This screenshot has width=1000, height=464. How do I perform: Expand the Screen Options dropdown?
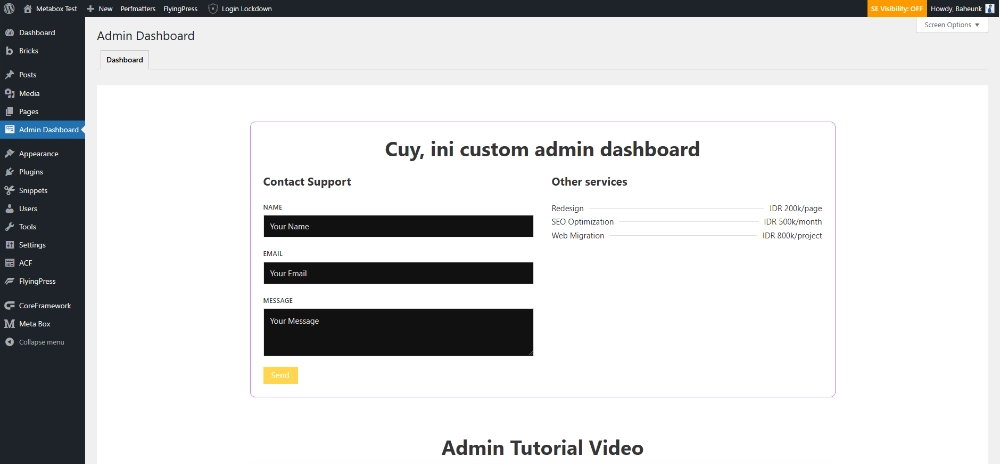coord(952,25)
